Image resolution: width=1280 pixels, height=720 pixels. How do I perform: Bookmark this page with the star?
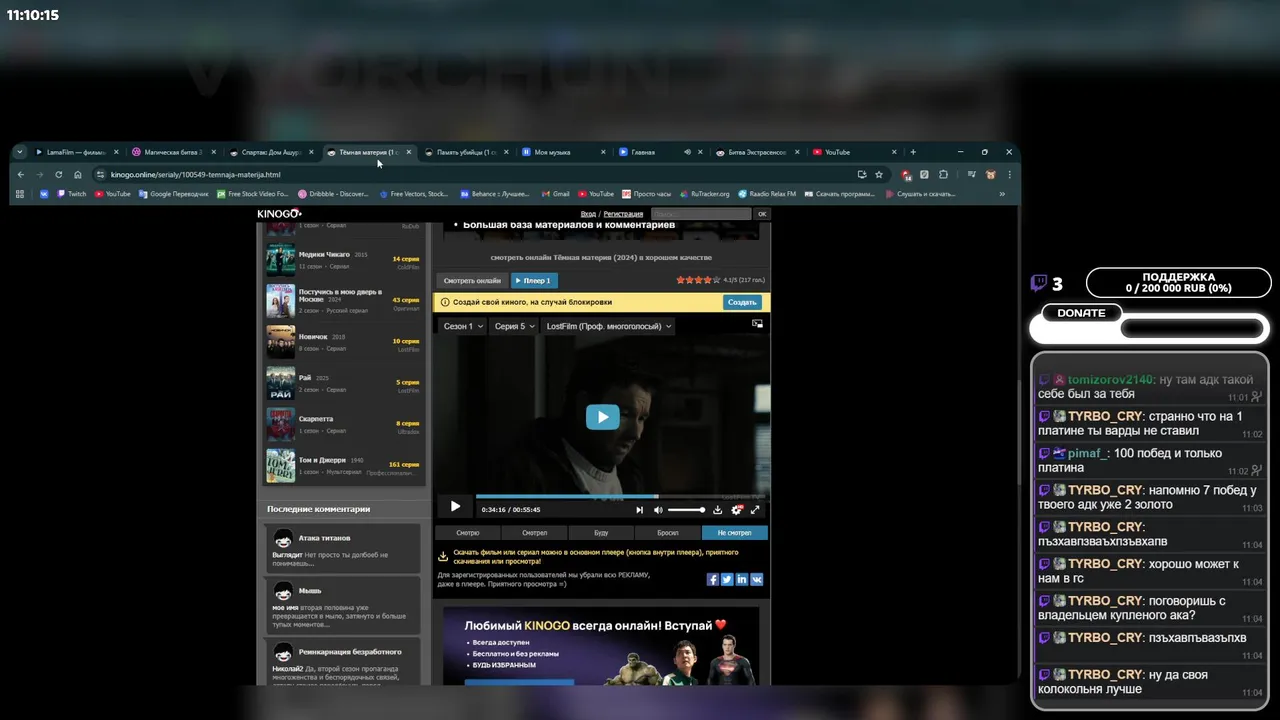point(879,174)
